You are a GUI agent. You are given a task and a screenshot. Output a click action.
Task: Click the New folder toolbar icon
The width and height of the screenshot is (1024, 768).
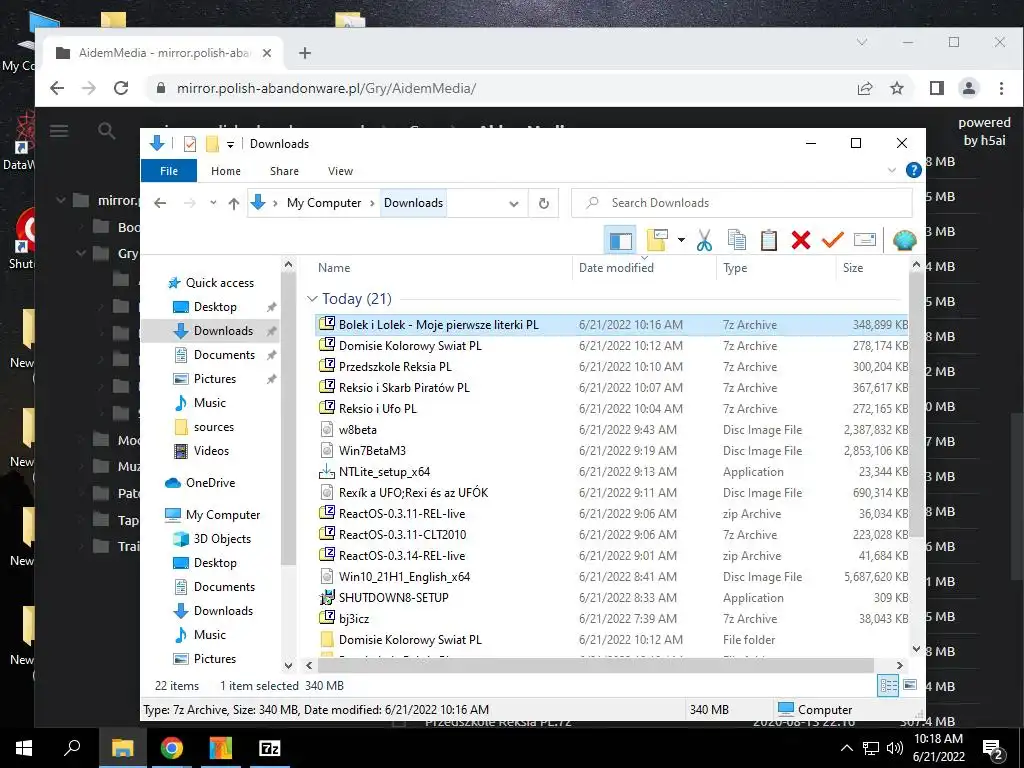coord(657,240)
